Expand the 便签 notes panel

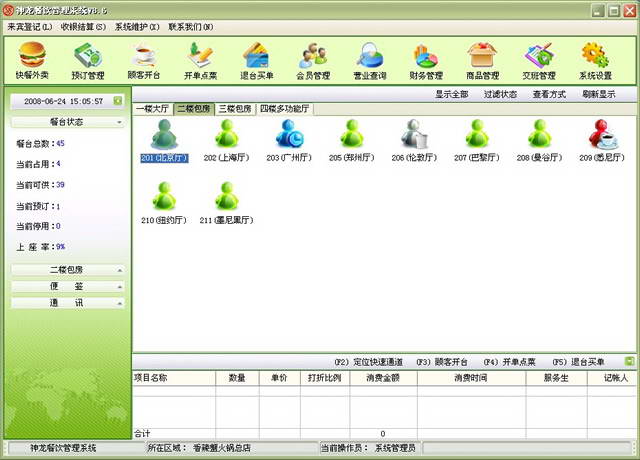[x=68, y=287]
